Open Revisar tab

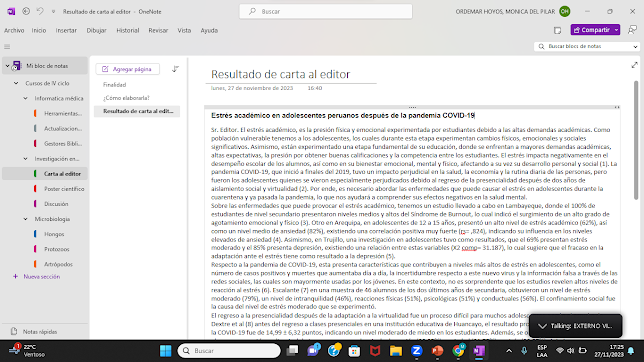(158, 30)
